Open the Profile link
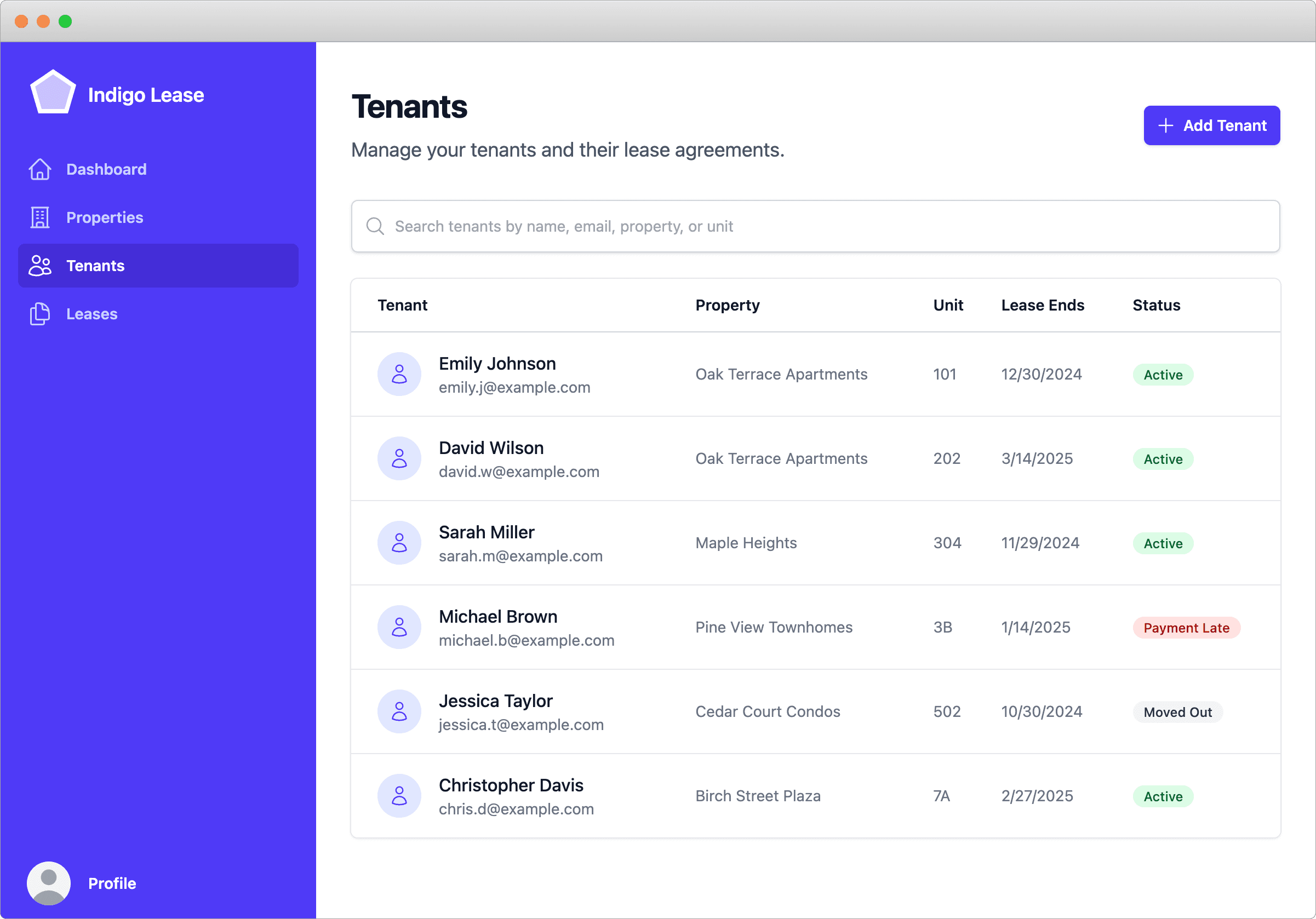The height and width of the screenshot is (919, 1316). click(x=112, y=883)
